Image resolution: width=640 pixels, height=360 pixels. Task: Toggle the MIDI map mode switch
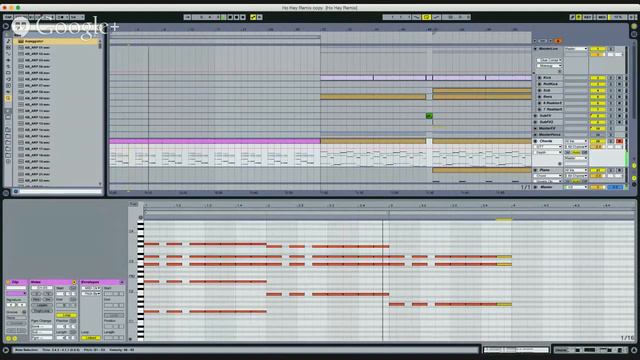tap(602, 17)
